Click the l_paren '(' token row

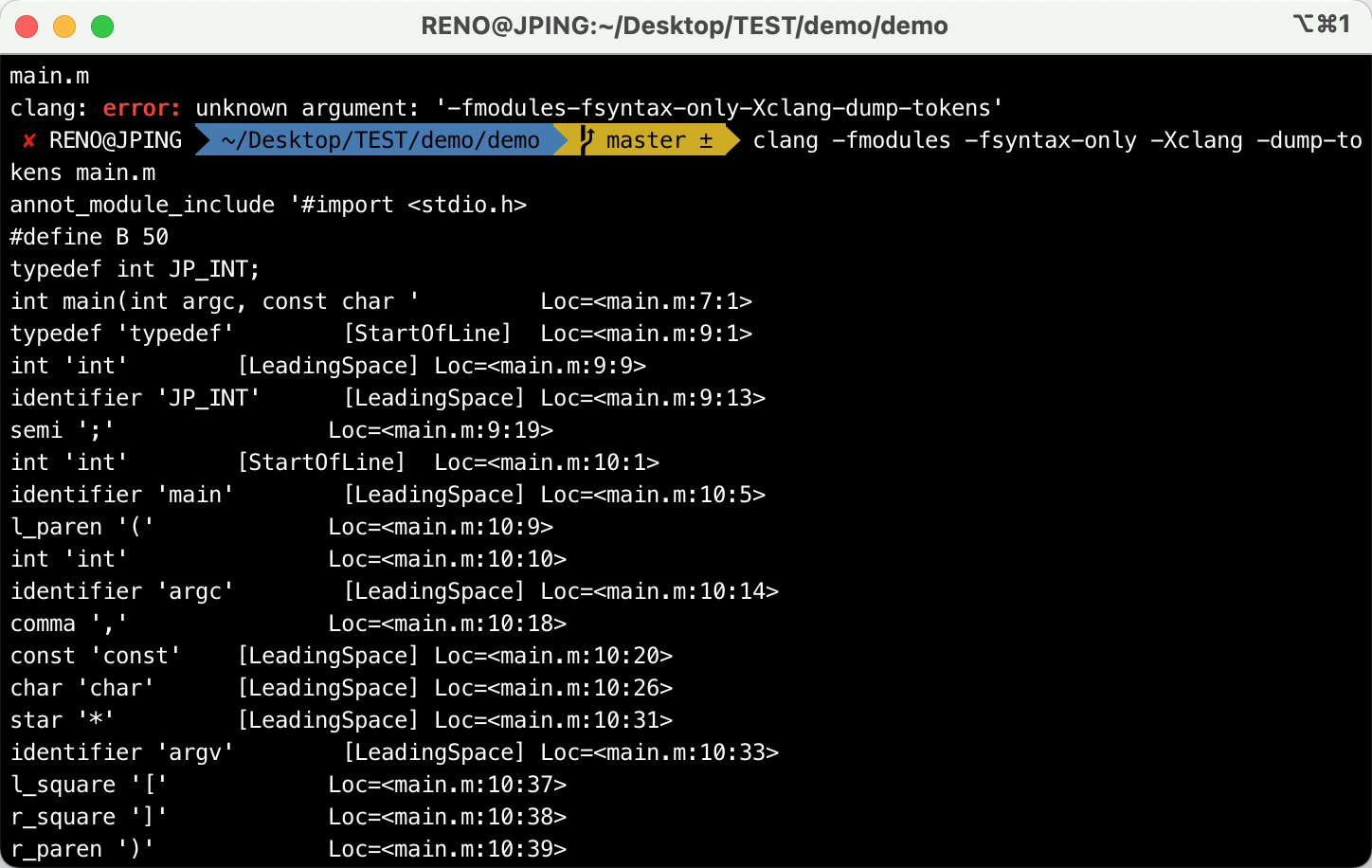tap(281, 527)
